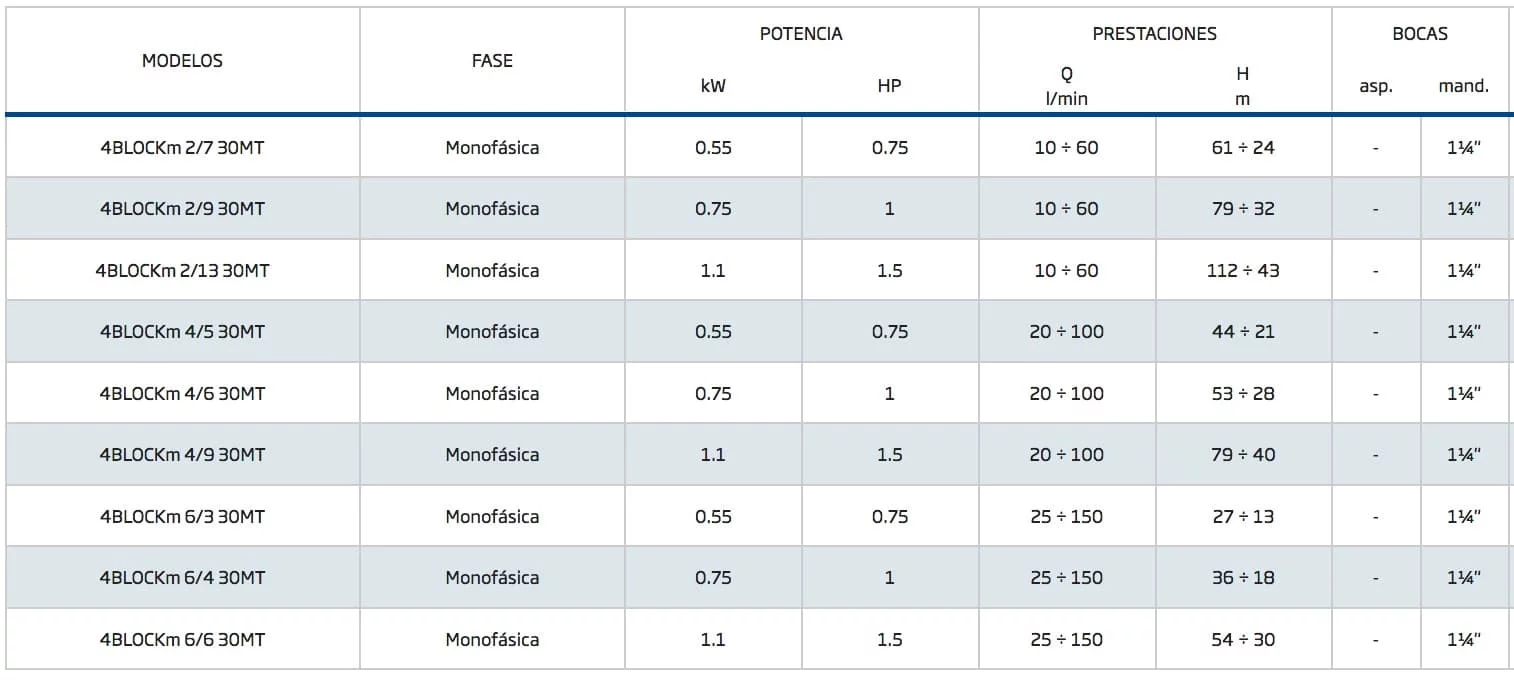Click the FASE column header
1514x680 pixels.
click(492, 61)
